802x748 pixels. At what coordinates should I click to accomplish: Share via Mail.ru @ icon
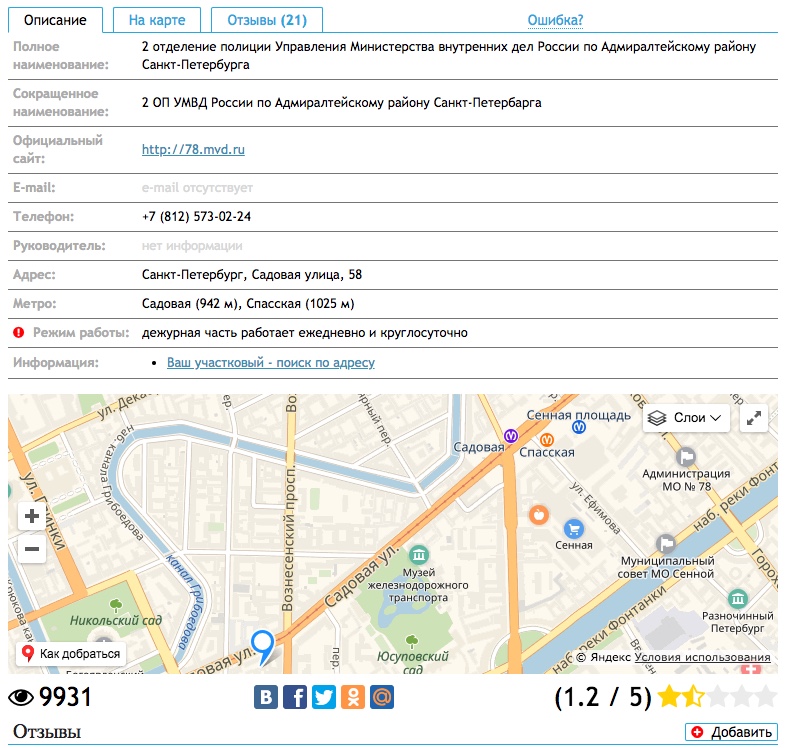coord(382,697)
